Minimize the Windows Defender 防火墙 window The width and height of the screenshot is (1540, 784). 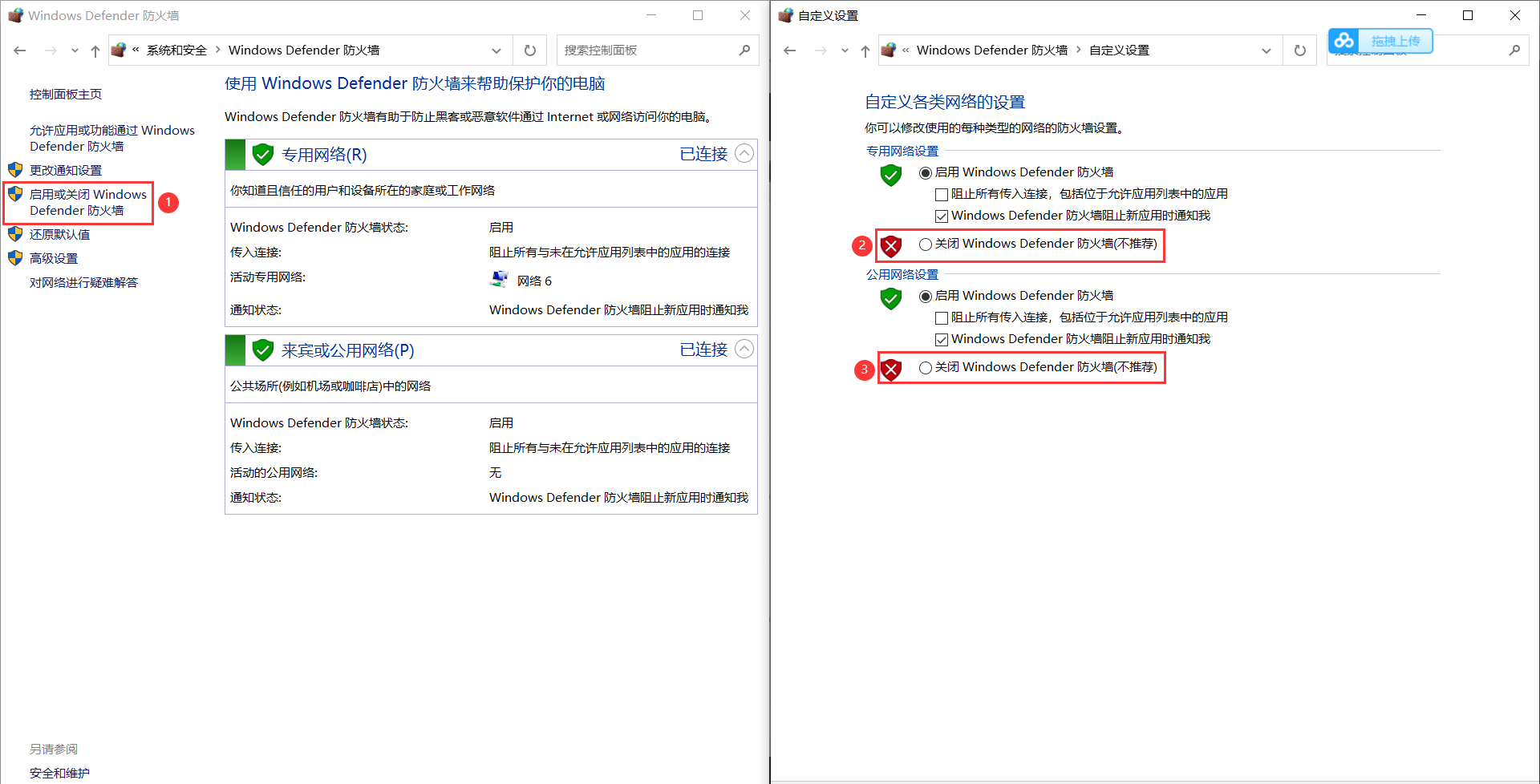pos(651,15)
